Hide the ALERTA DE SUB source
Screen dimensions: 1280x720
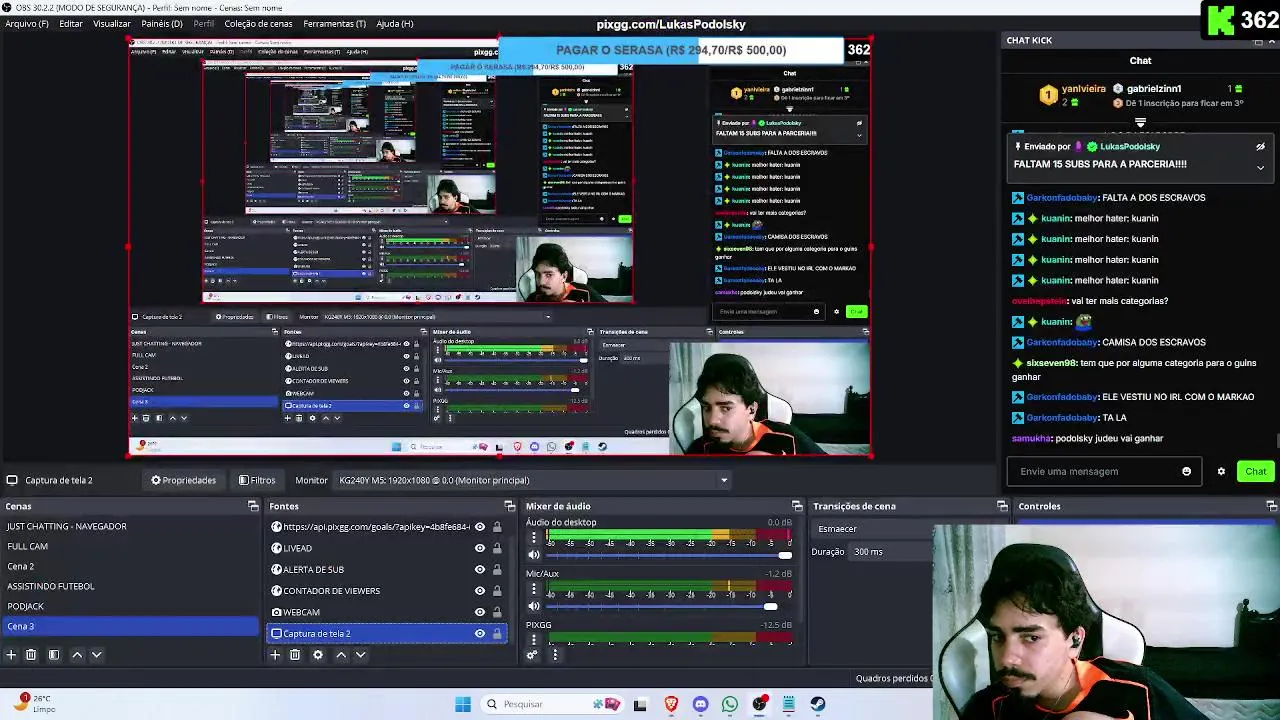(480, 569)
